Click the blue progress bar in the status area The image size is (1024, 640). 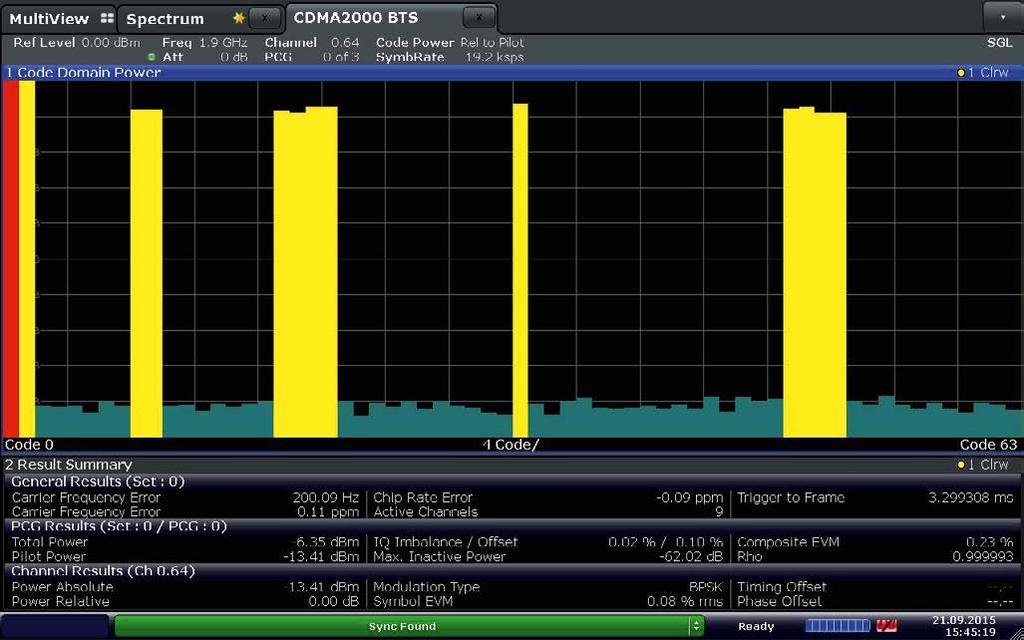[836, 624]
